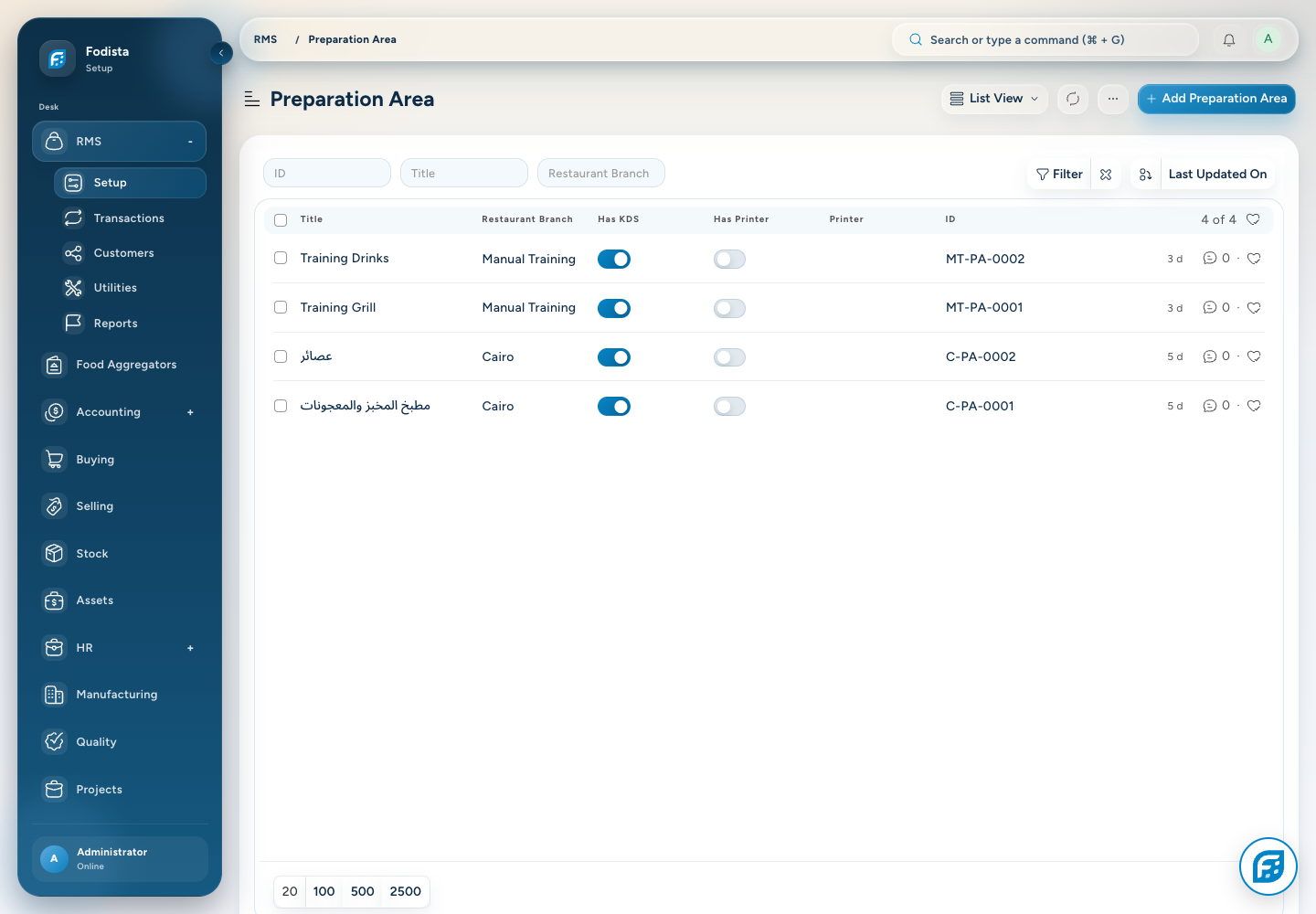
Task: Select the Training Grill row checkbox
Action: click(281, 308)
